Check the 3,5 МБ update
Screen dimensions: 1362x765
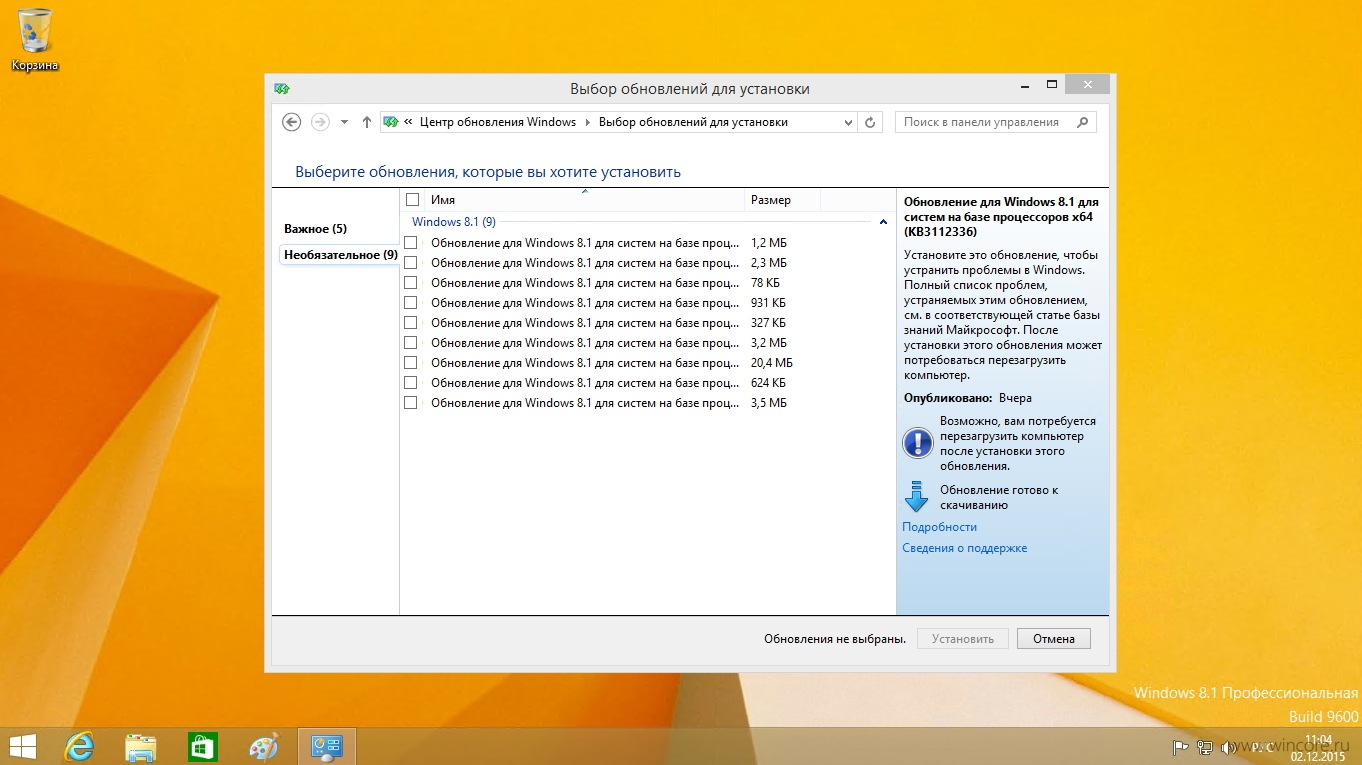[410, 402]
